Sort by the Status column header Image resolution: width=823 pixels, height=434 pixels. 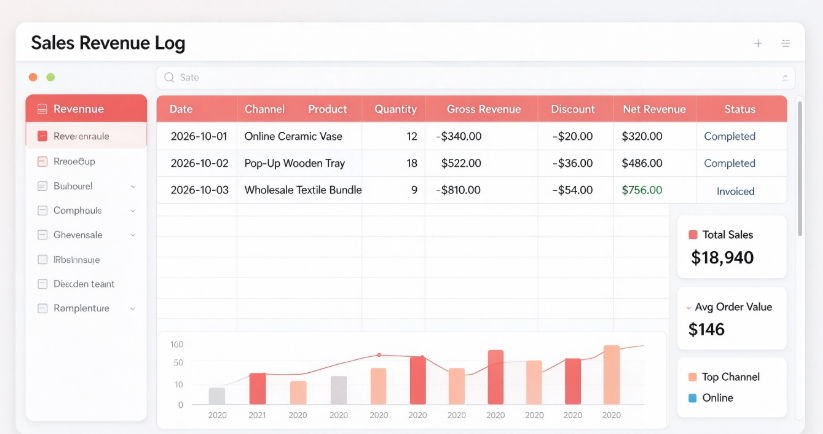point(740,109)
